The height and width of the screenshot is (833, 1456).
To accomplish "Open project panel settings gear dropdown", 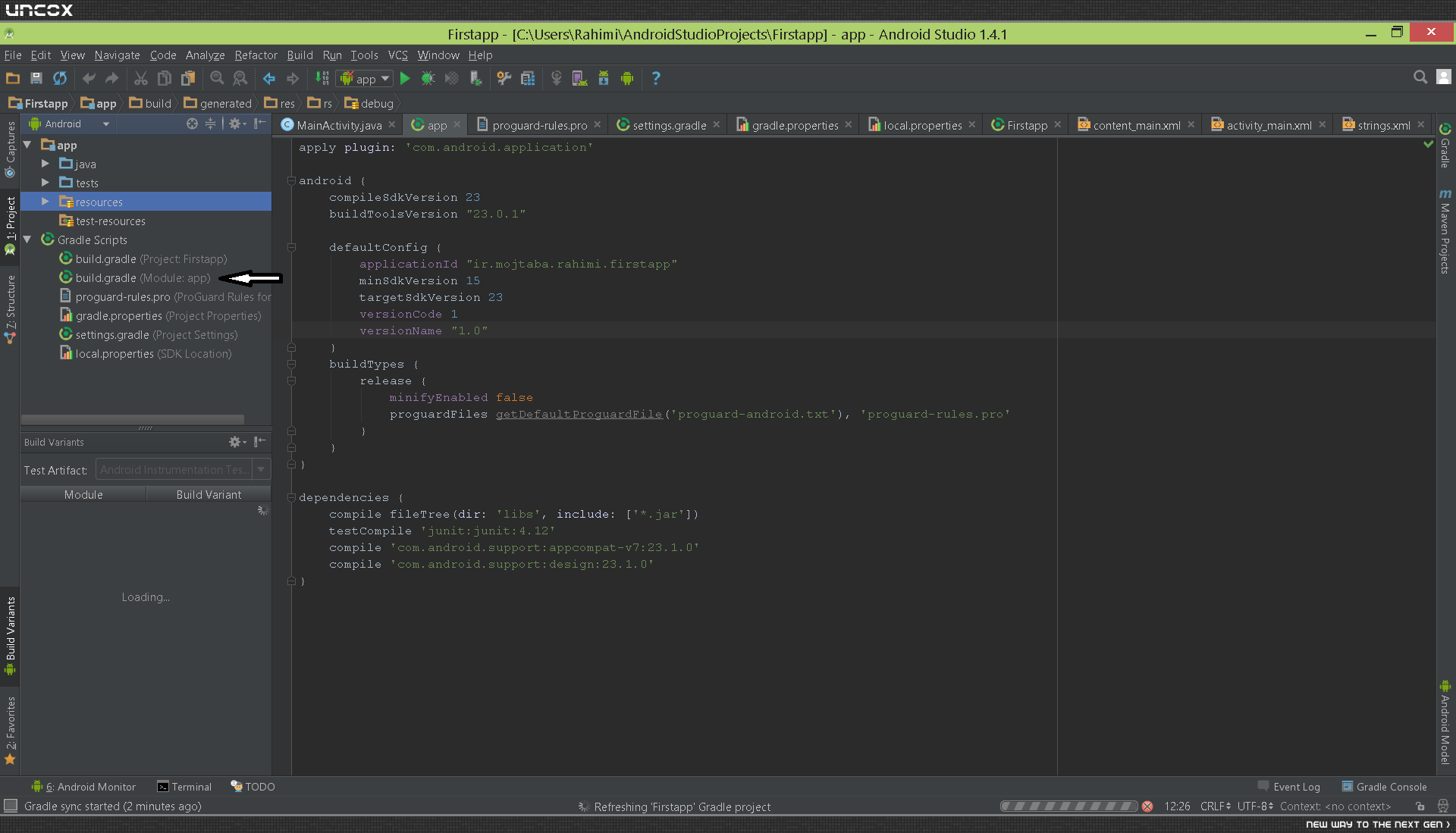I will tap(237, 124).
